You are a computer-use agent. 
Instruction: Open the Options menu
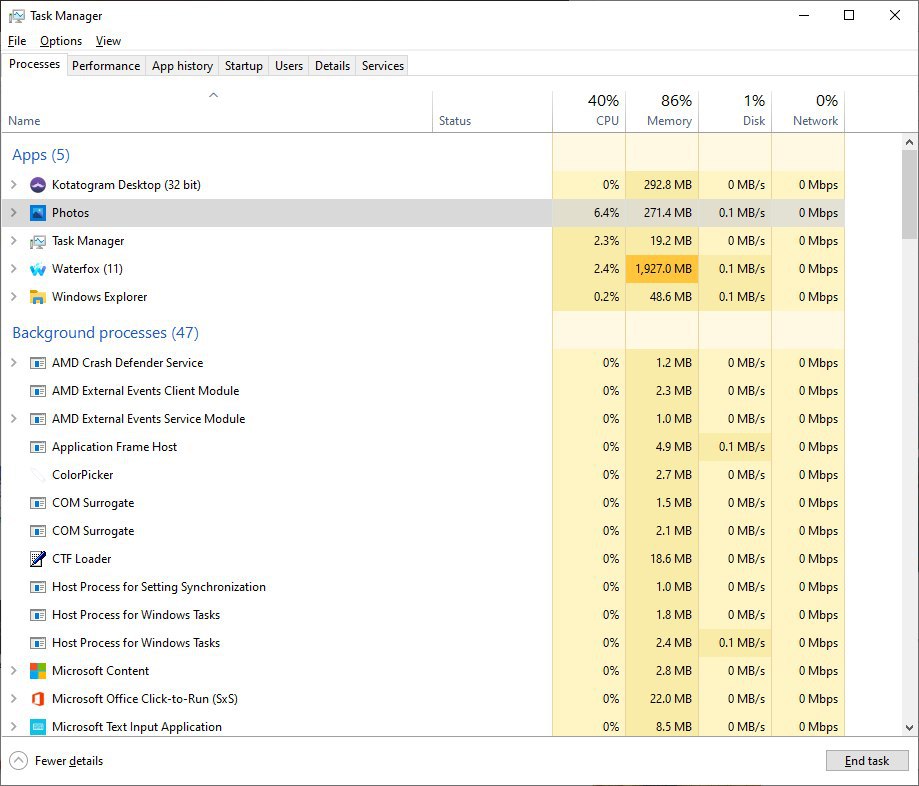61,41
